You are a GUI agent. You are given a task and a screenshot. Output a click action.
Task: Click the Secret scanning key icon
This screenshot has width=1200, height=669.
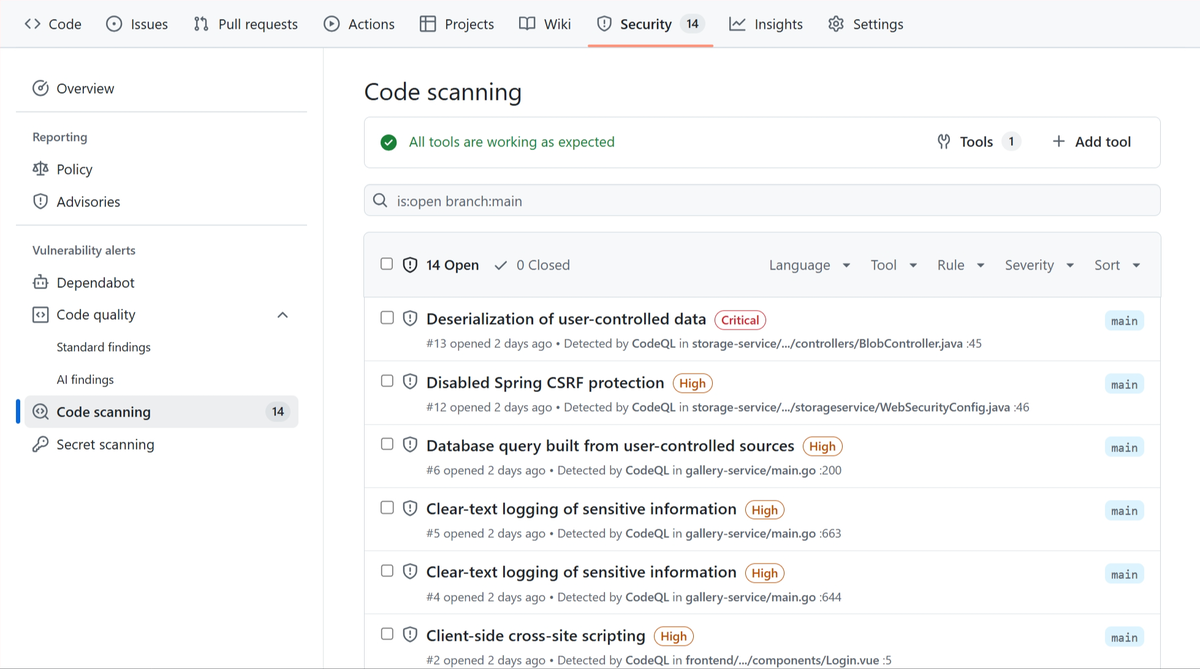click(40, 444)
